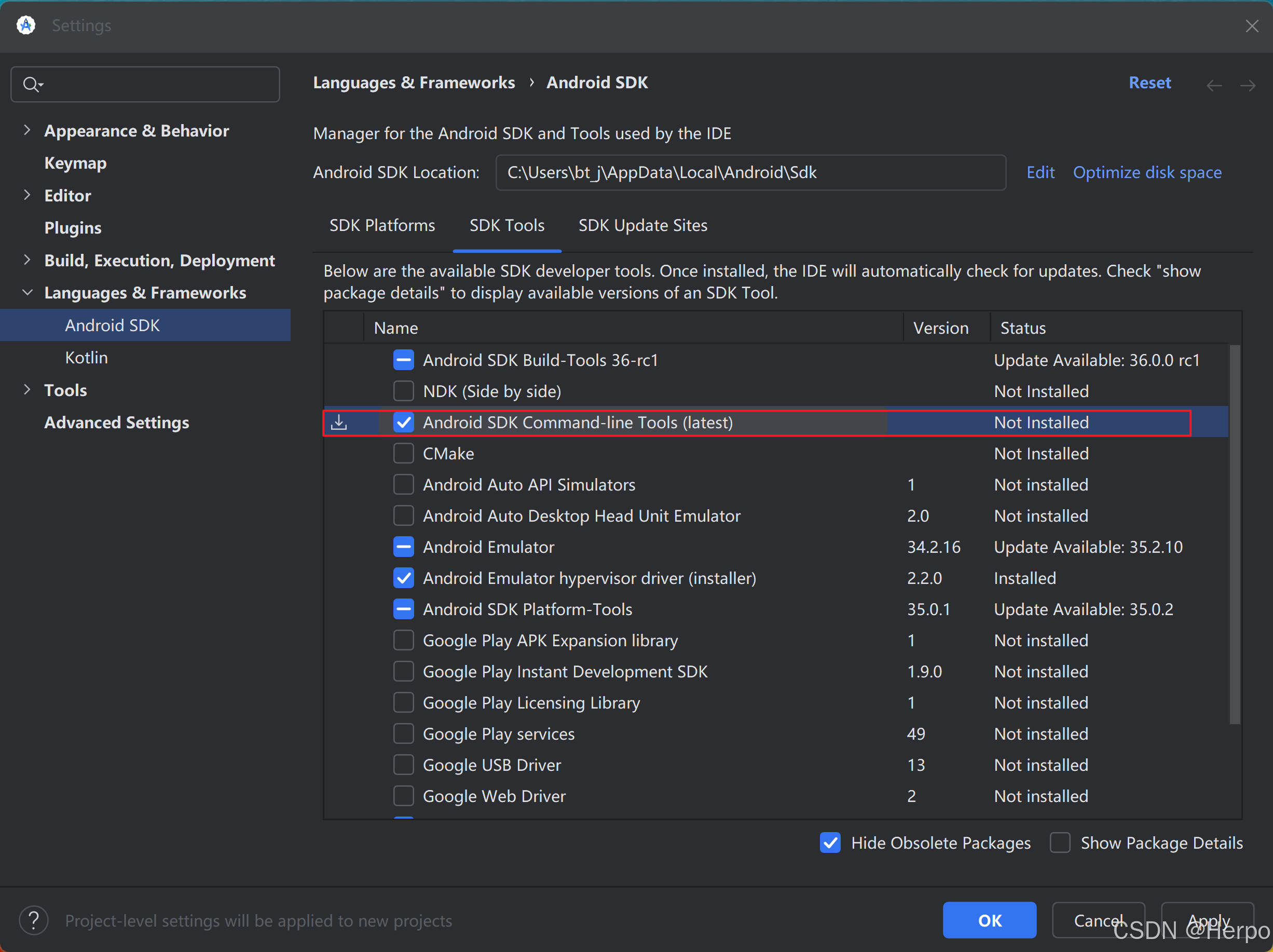1273x952 pixels.
Task: Click the search magnifier icon
Action: [31, 85]
